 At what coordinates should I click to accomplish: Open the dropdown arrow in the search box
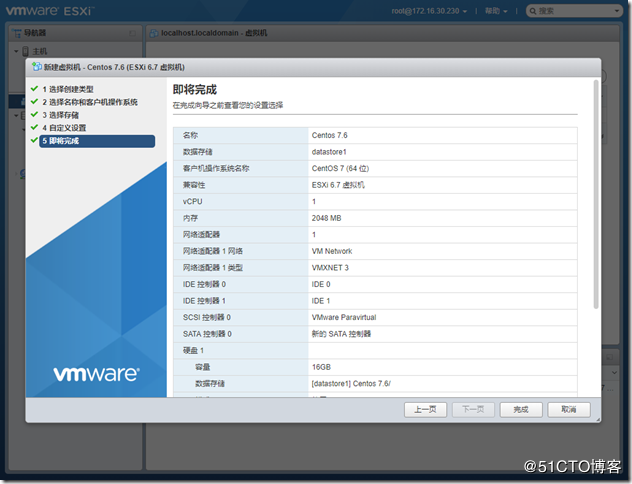tap(617, 11)
